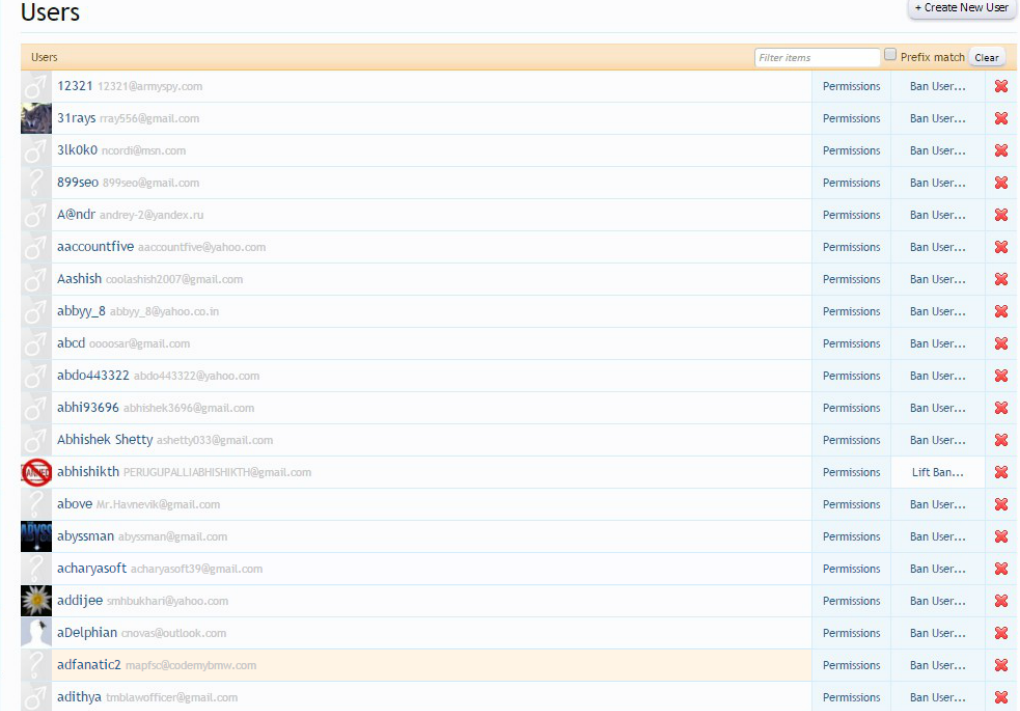
Task: Click abyssman's avatar image
Action: [36, 537]
